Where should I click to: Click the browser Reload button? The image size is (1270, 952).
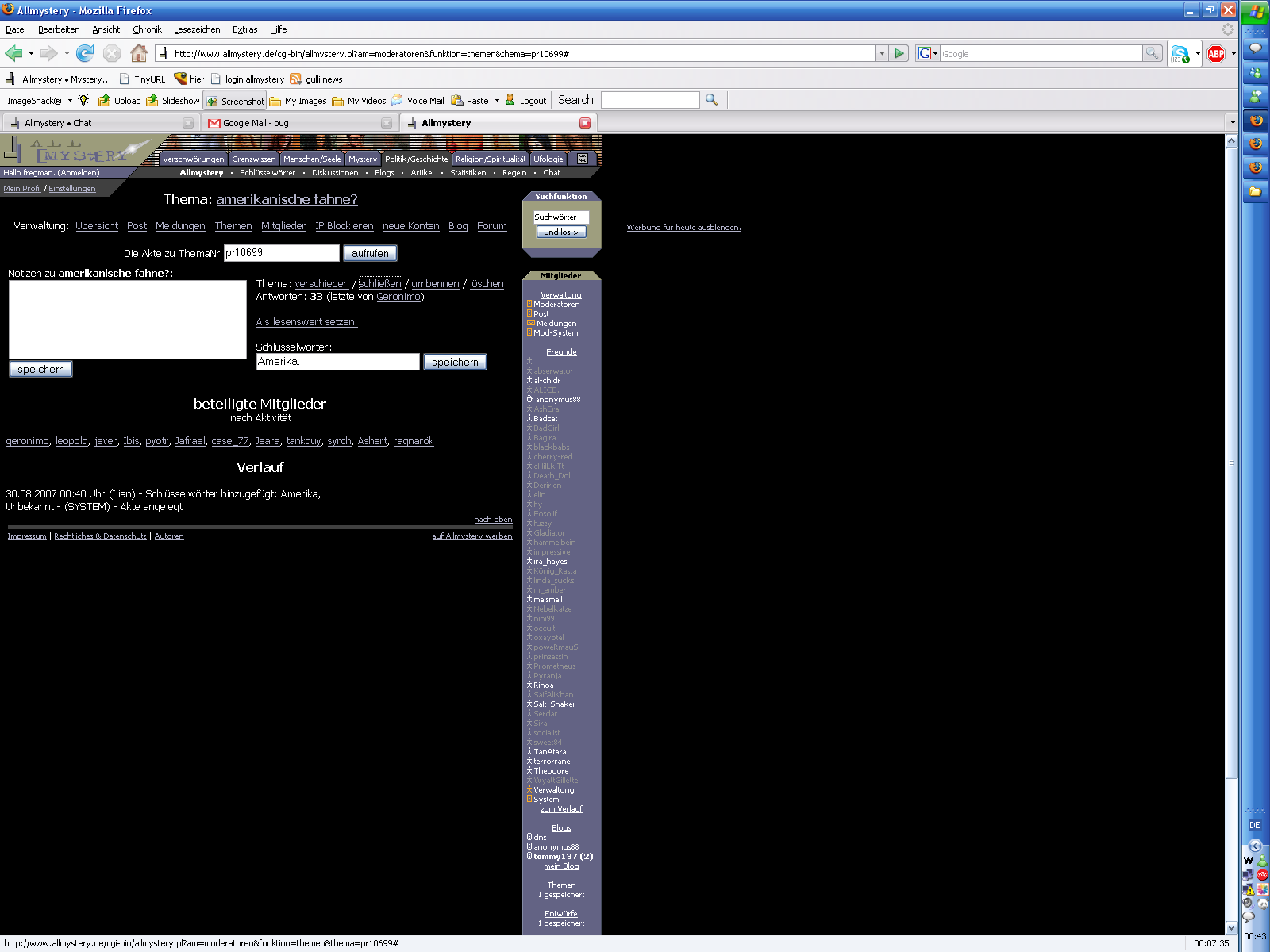85,54
